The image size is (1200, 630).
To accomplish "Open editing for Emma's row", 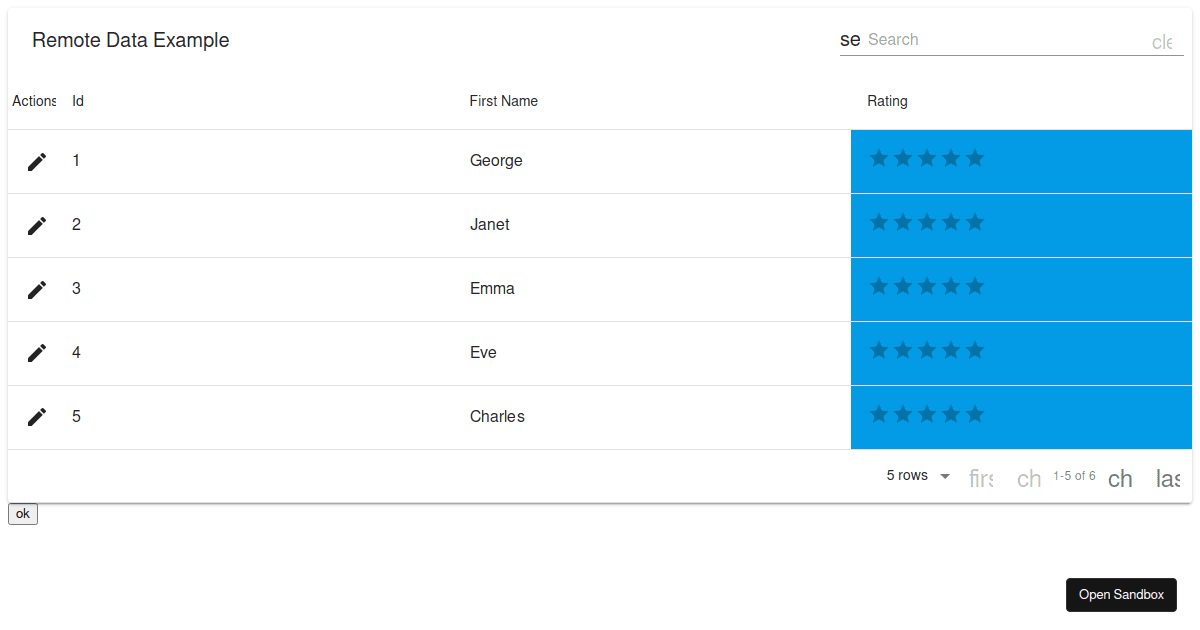I will pos(36,288).
